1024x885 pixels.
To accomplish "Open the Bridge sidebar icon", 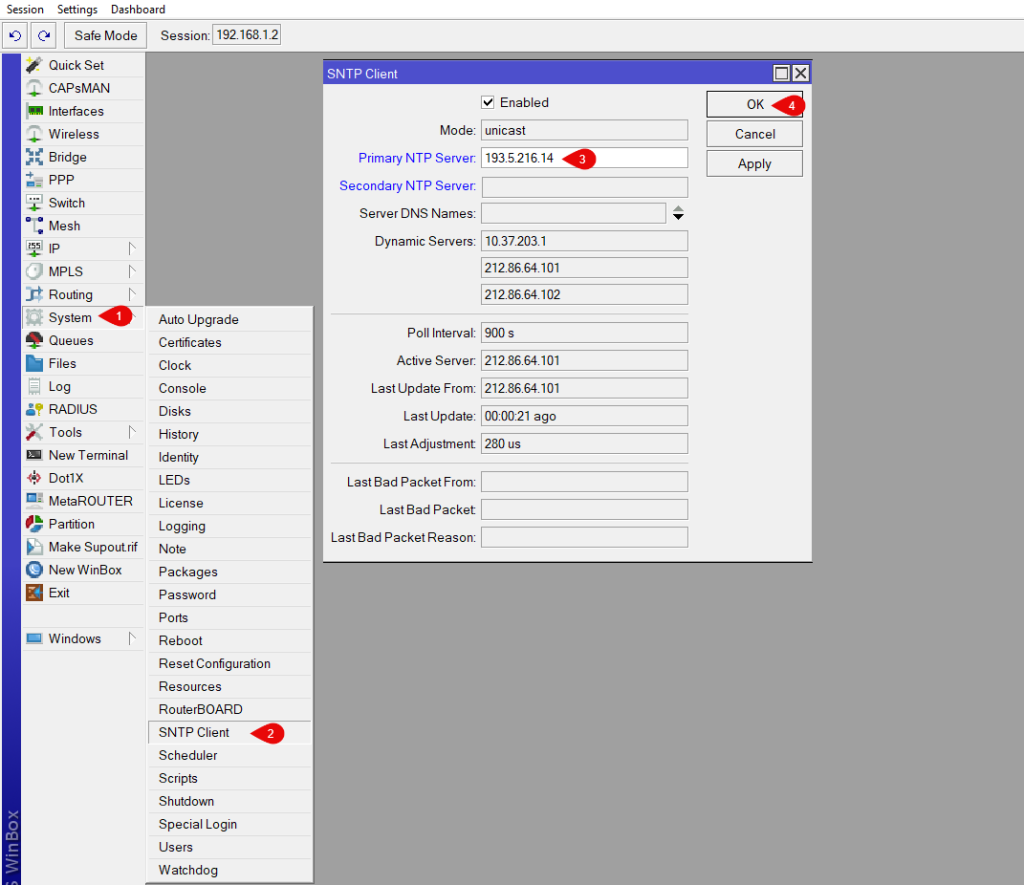I will 34,157.
